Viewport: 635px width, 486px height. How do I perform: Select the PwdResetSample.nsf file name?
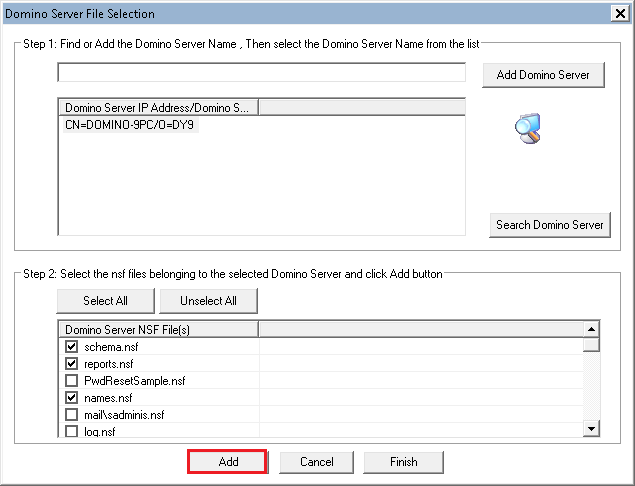[x=134, y=381]
